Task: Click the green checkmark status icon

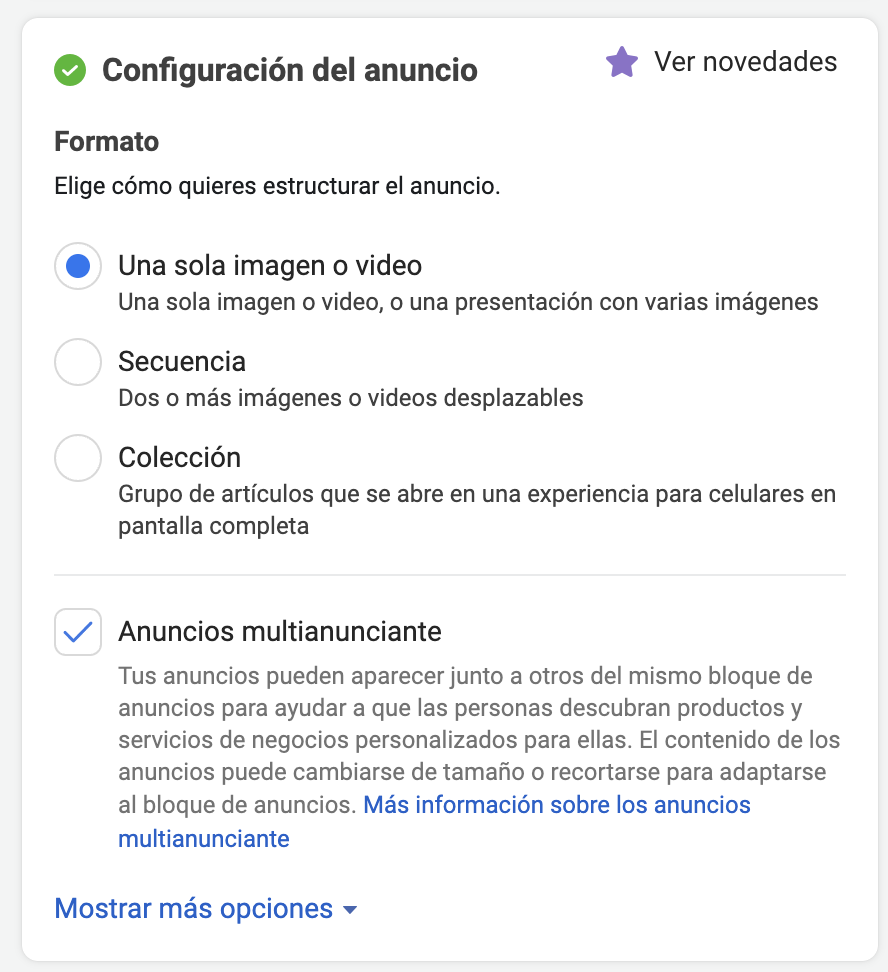Action: pyautogui.click(x=70, y=70)
